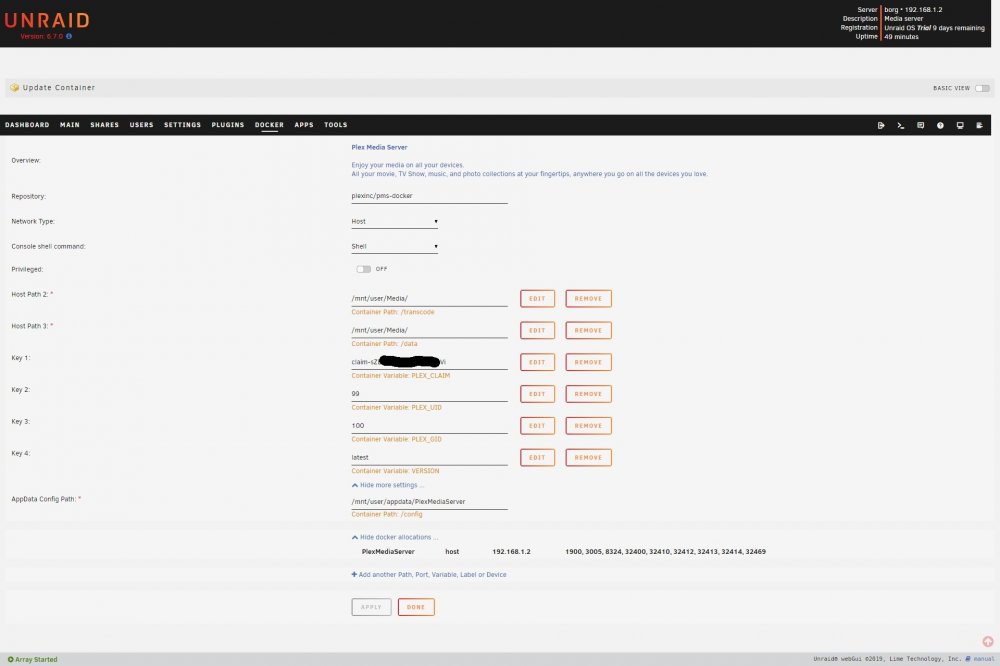Open the feedback icon in the nav bar
Viewport: 1000px width, 666px height.
pyautogui.click(x=920, y=125)
